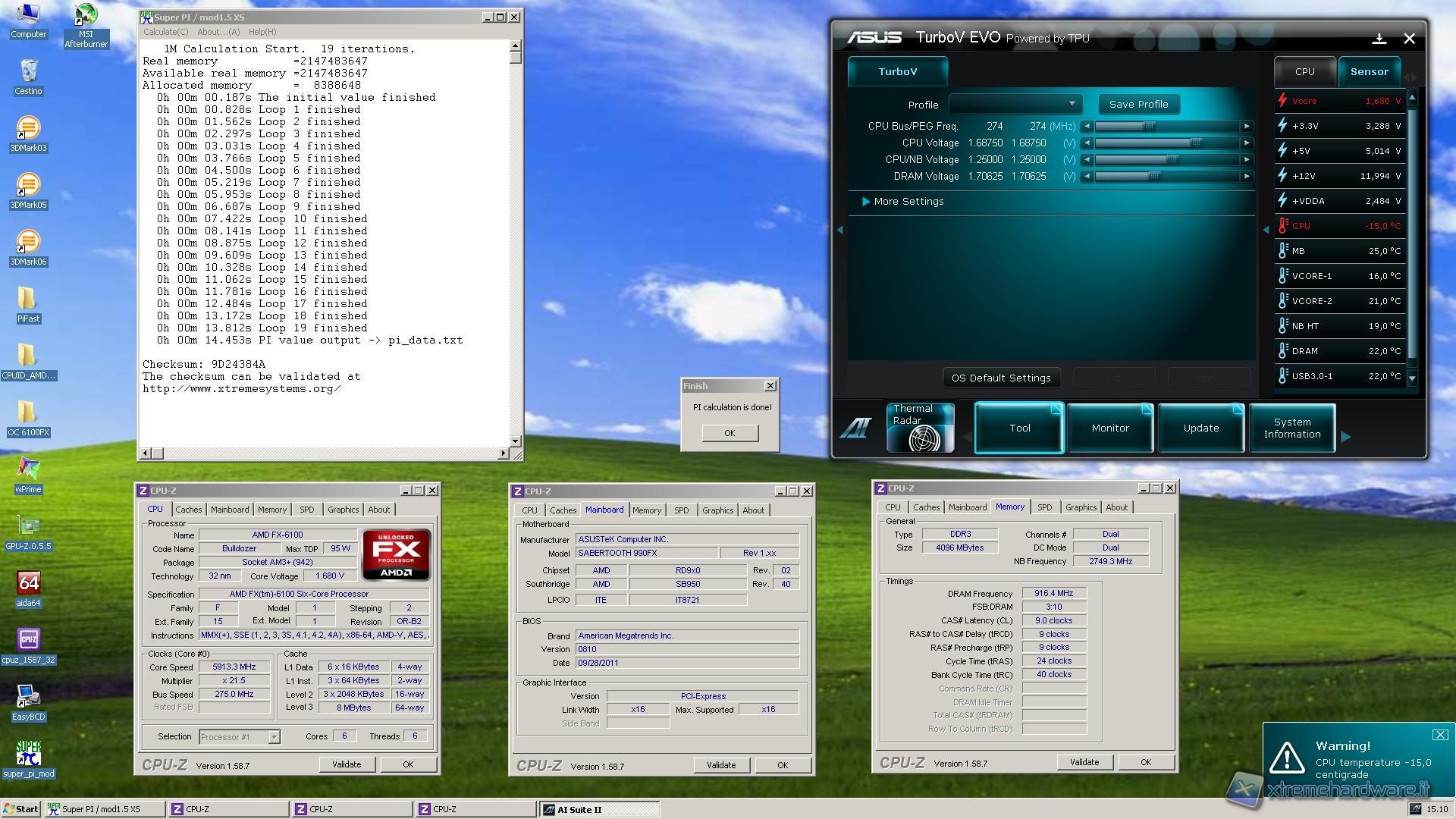Open the Calculate menu in Super PI
This screenshot has width=1456, height=819.
pyautogui.click(x=165, y=32)
